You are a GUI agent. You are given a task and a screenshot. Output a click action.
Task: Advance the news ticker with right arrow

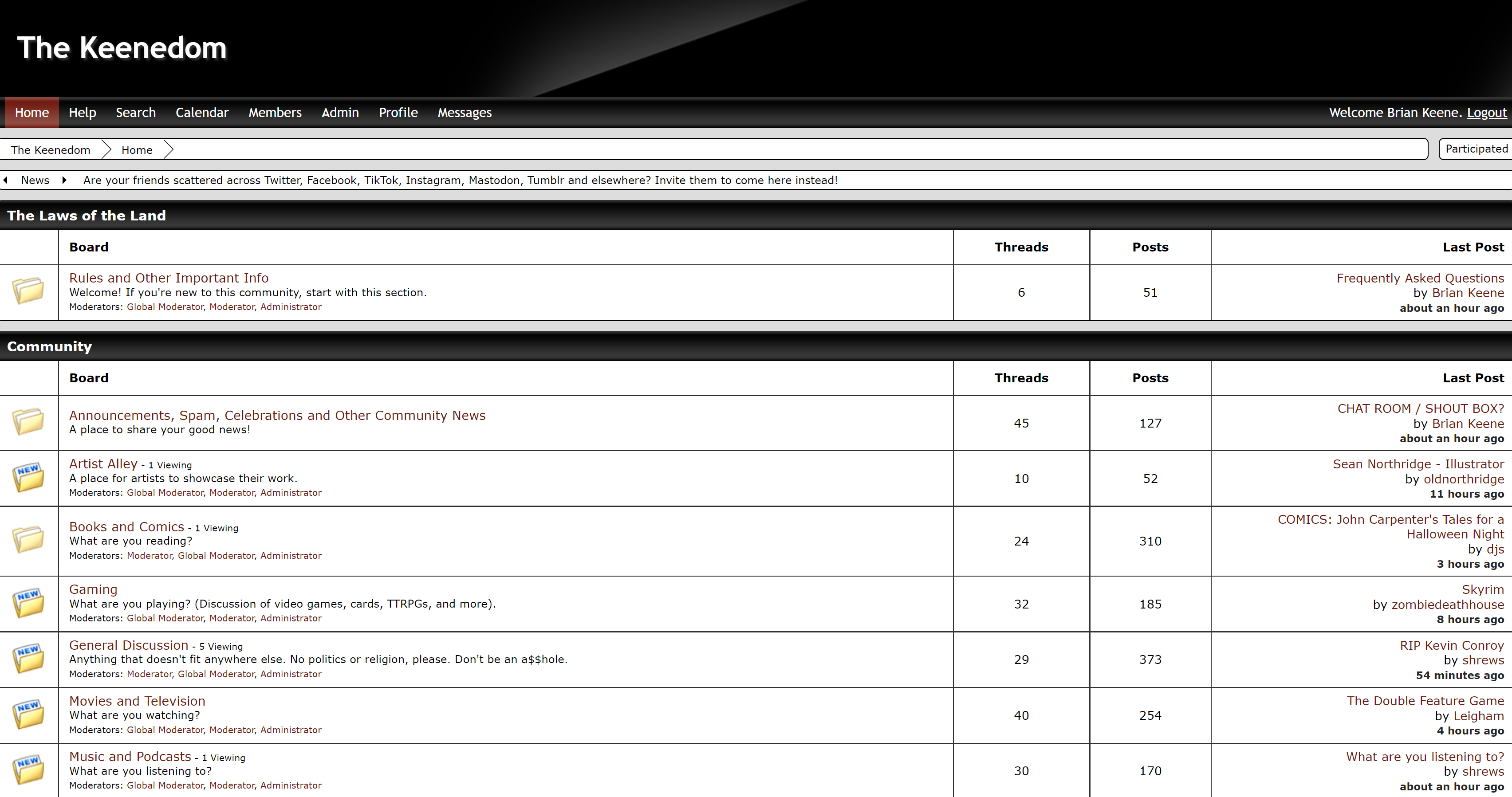[64, 180]
